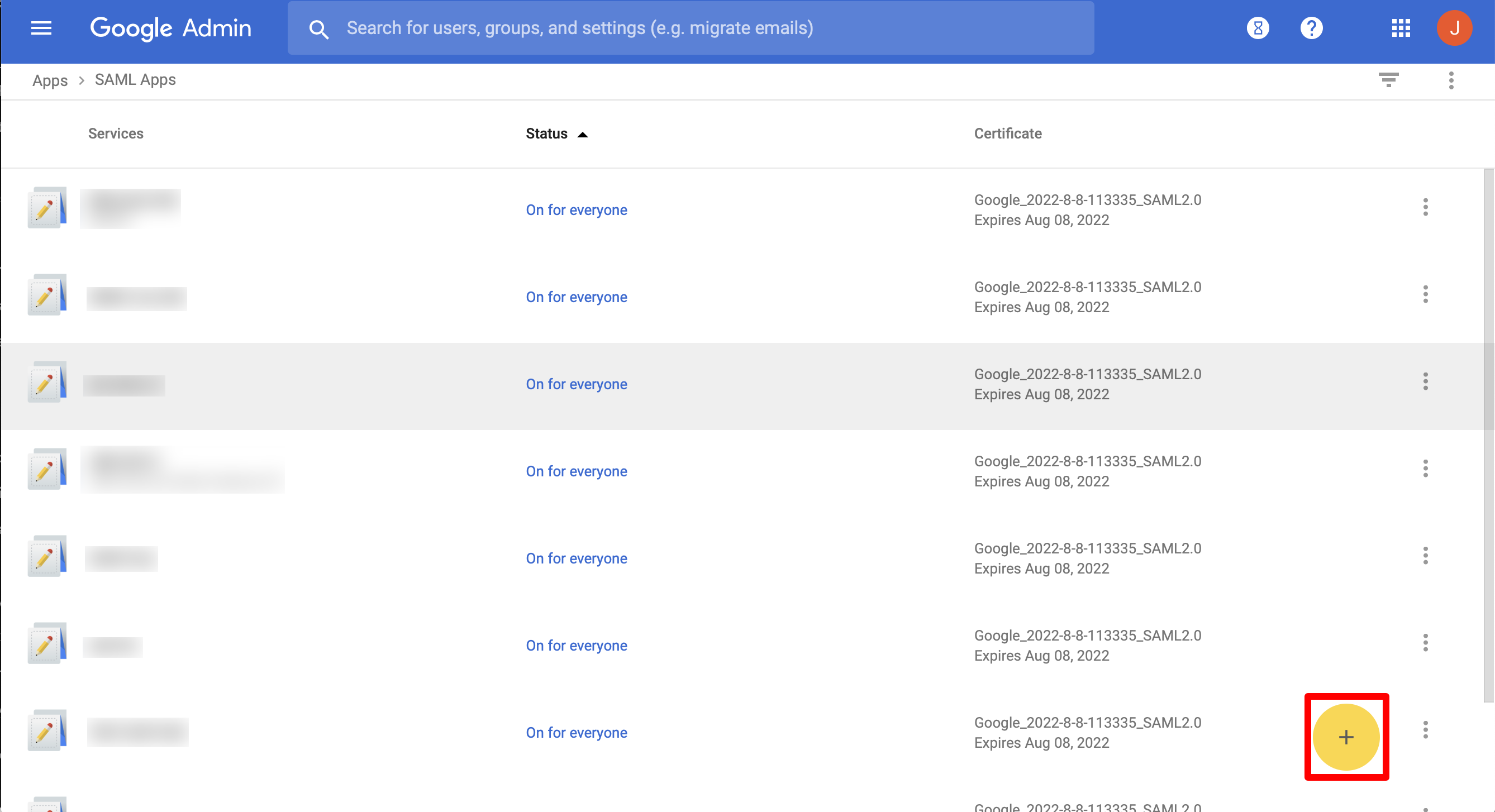Click the yellow plus add app button
Image resolution: width=1495 pixels, height=812 pixels.
pyautogui.click(x=1346, y=737)
